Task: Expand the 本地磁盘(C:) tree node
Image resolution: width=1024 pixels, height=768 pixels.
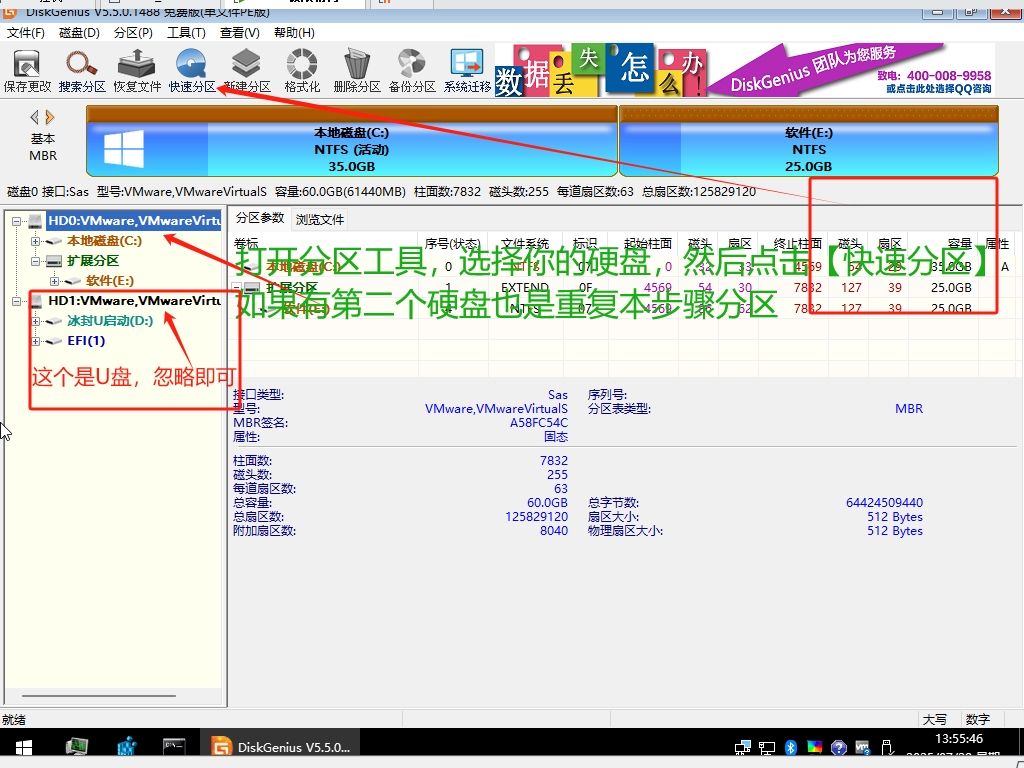Action: 36,241
